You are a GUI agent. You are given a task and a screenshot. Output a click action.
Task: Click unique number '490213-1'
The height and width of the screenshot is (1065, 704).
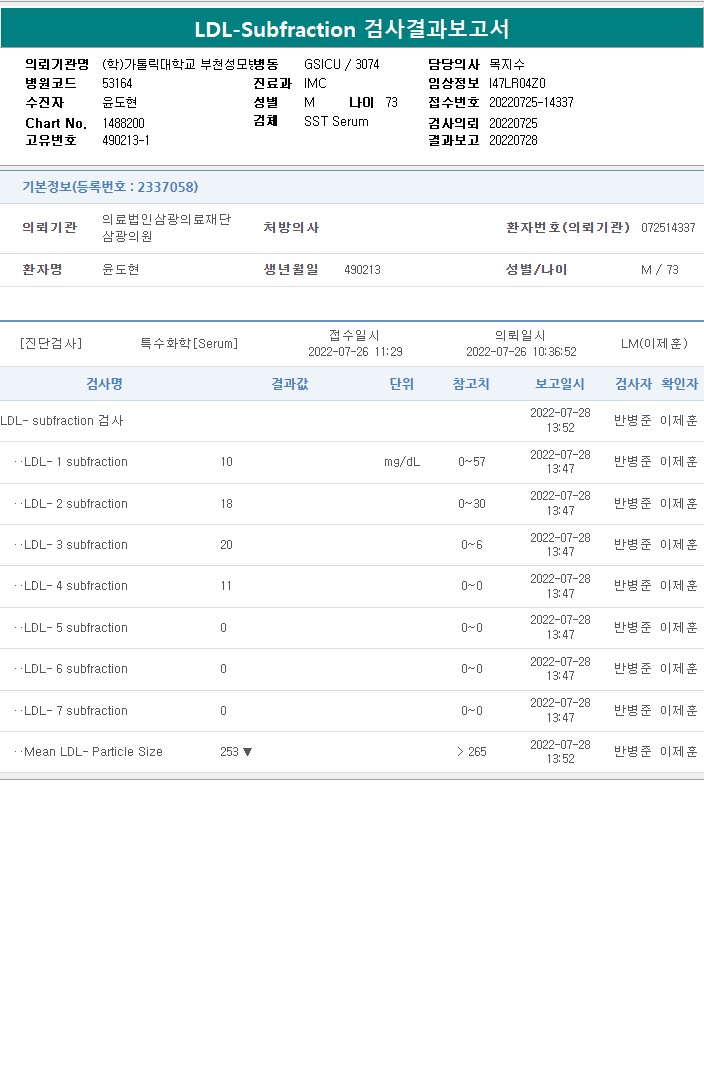[x=126, y=141]
